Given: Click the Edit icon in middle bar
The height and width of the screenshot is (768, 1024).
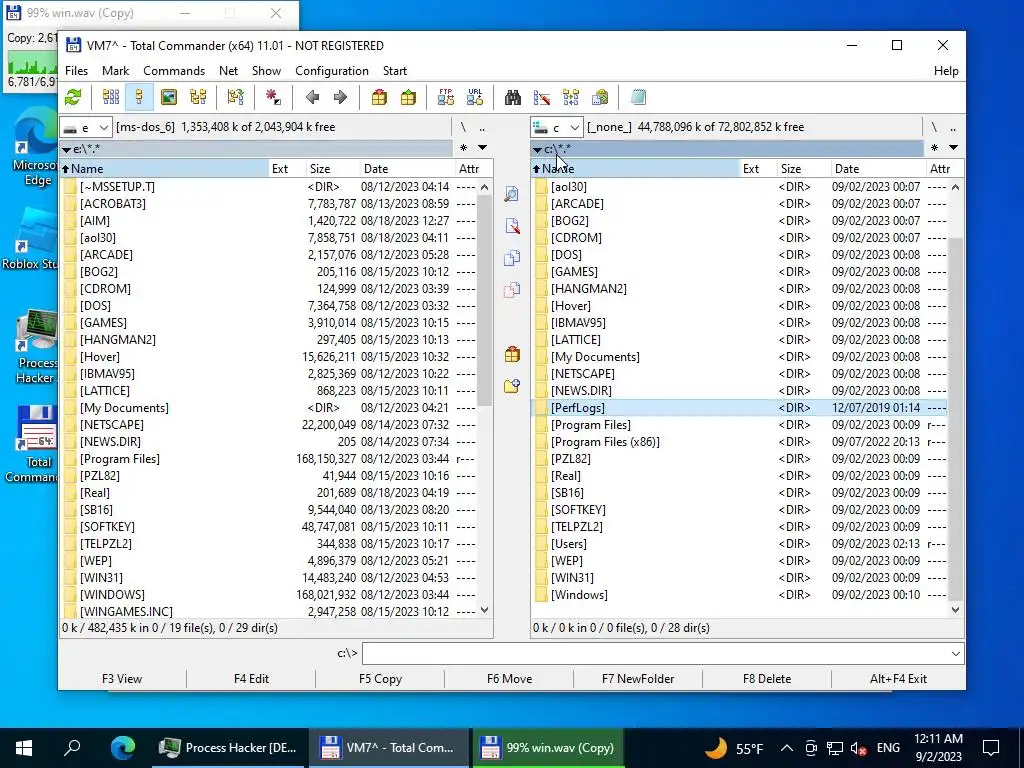Looking at the screenshot, I should click(x=512, y=226).
